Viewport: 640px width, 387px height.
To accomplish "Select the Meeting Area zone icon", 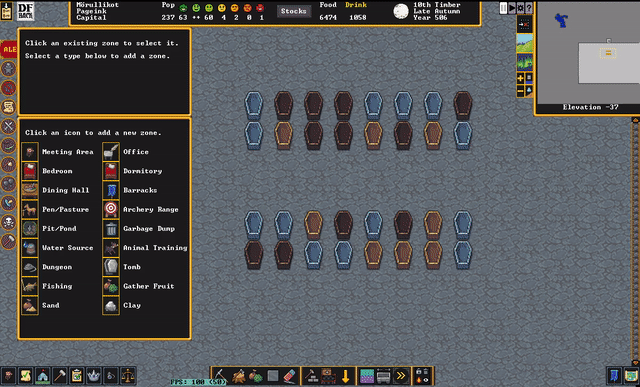I will coord(30,152).
